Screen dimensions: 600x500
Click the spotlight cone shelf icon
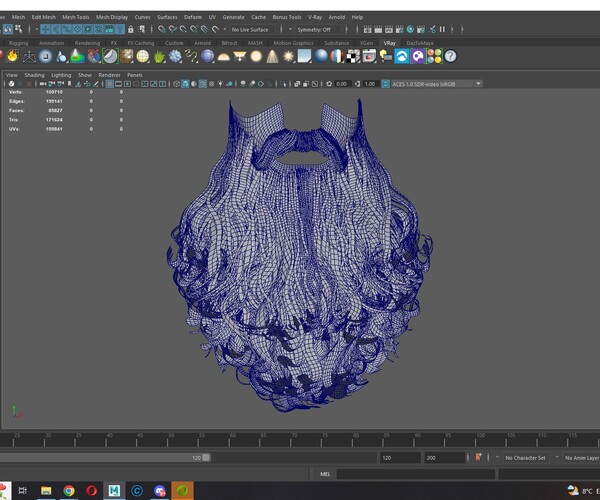(272, 56)
